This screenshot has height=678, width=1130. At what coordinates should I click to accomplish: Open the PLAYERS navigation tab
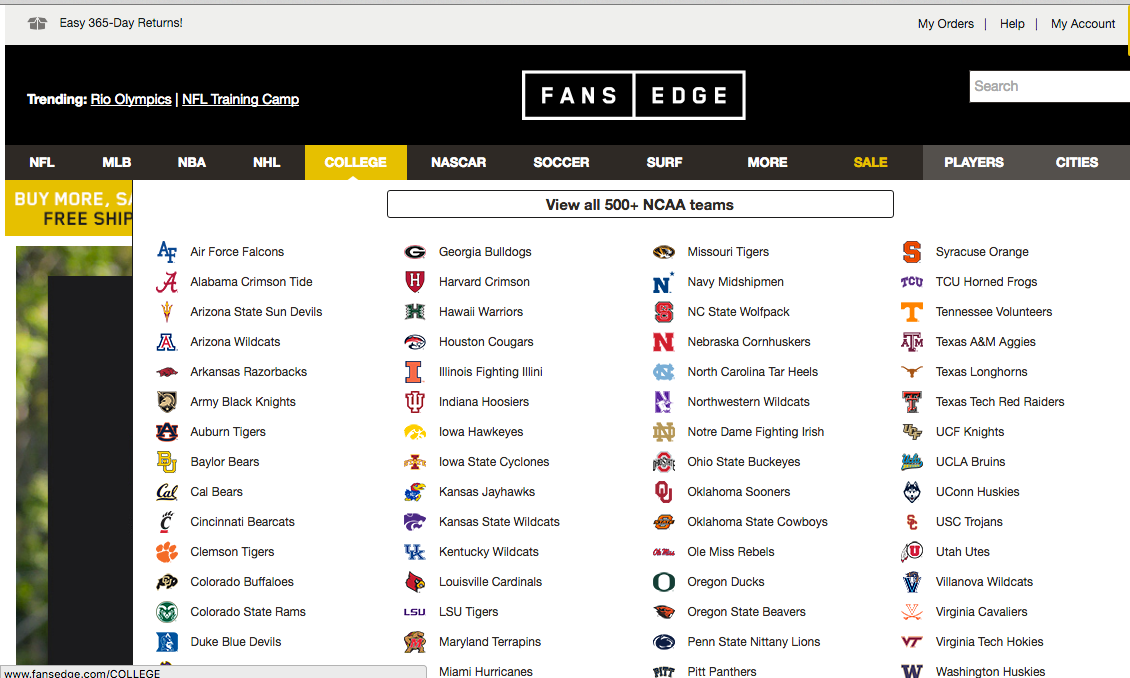[x=974, y=162]
